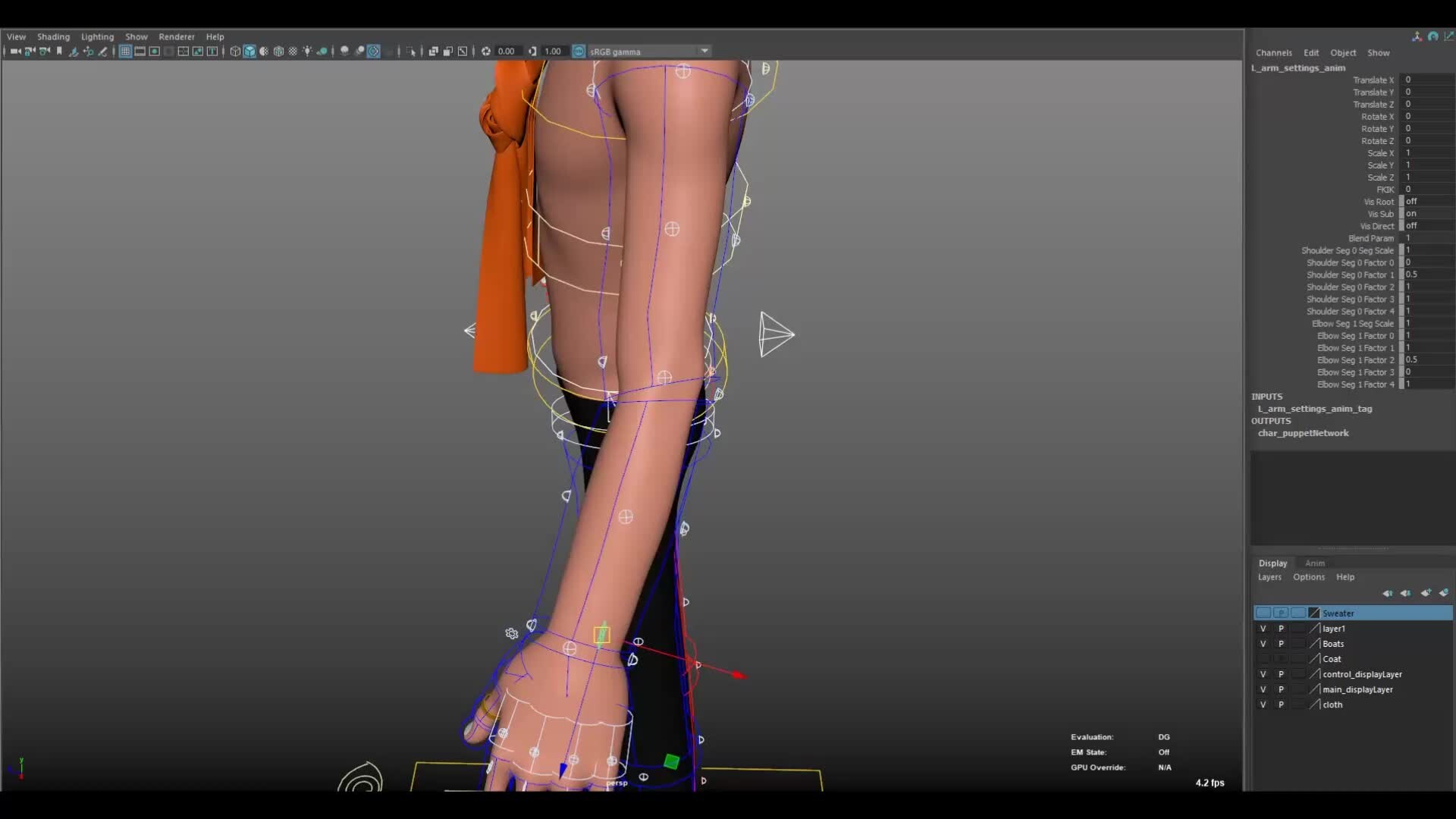Click the Sweater layer color swatch
The width and height of the screenshot is (1456, 819).
[x=1314, y=613]
